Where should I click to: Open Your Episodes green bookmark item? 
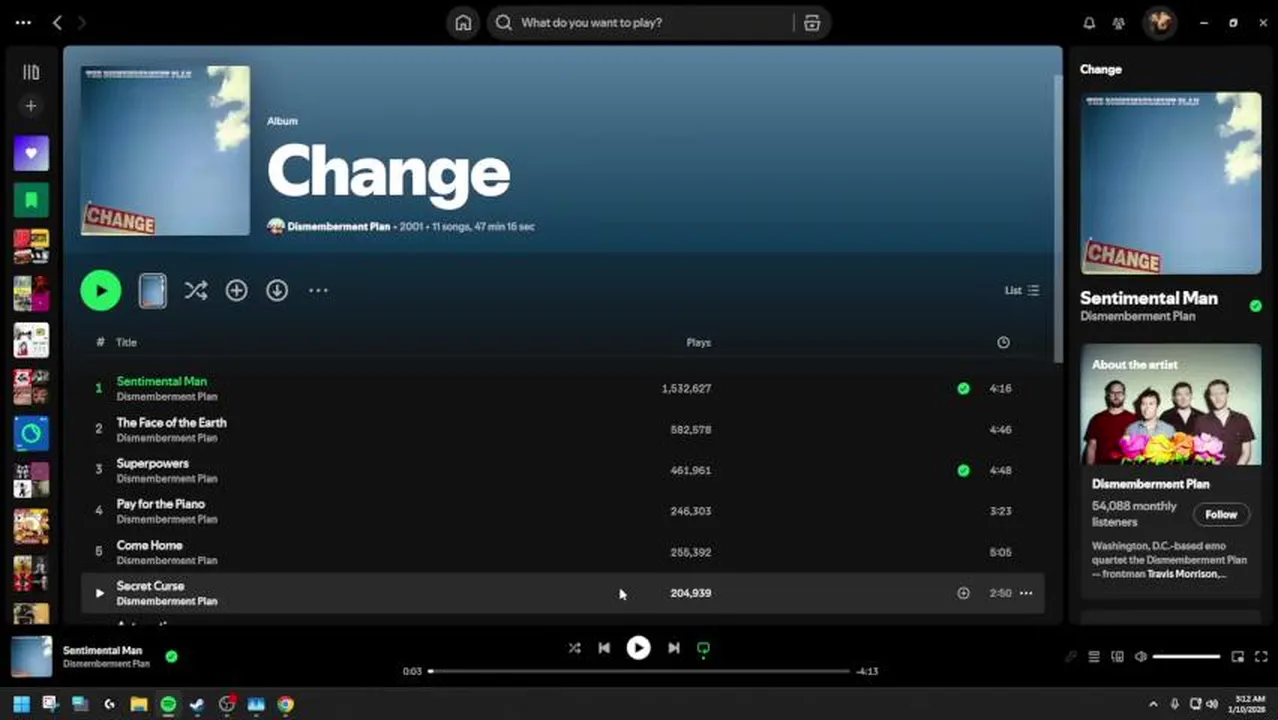click(x=31, y=200)
